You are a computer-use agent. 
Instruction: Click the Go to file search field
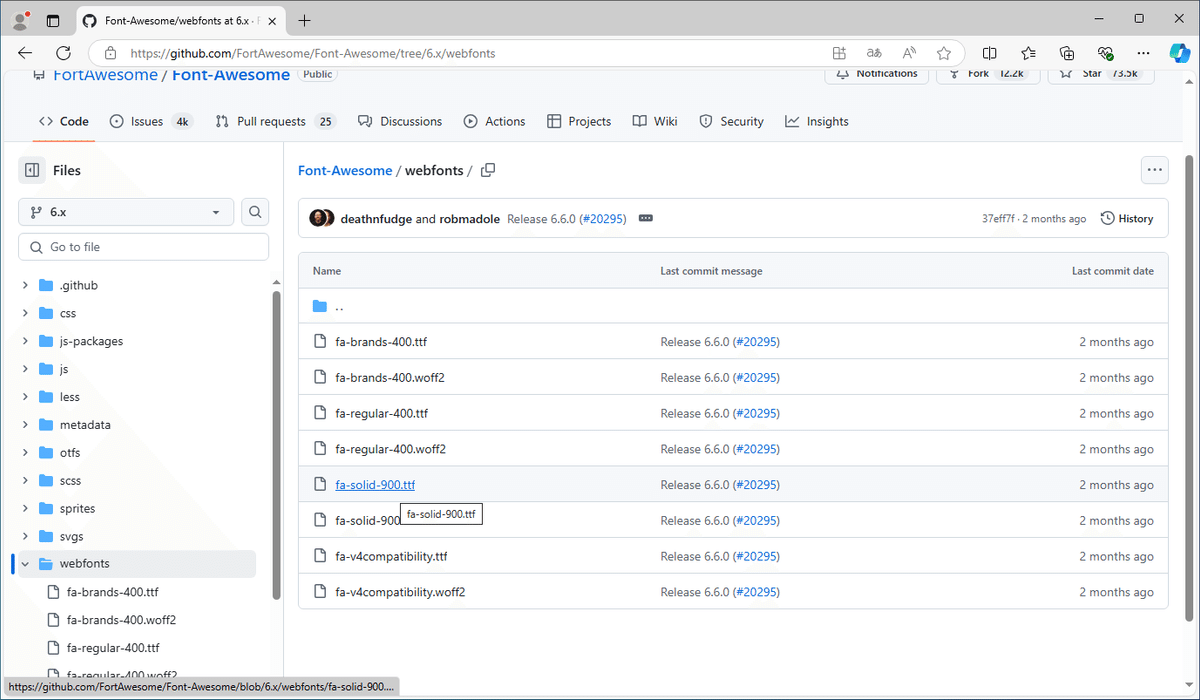[x=143, y=247]
